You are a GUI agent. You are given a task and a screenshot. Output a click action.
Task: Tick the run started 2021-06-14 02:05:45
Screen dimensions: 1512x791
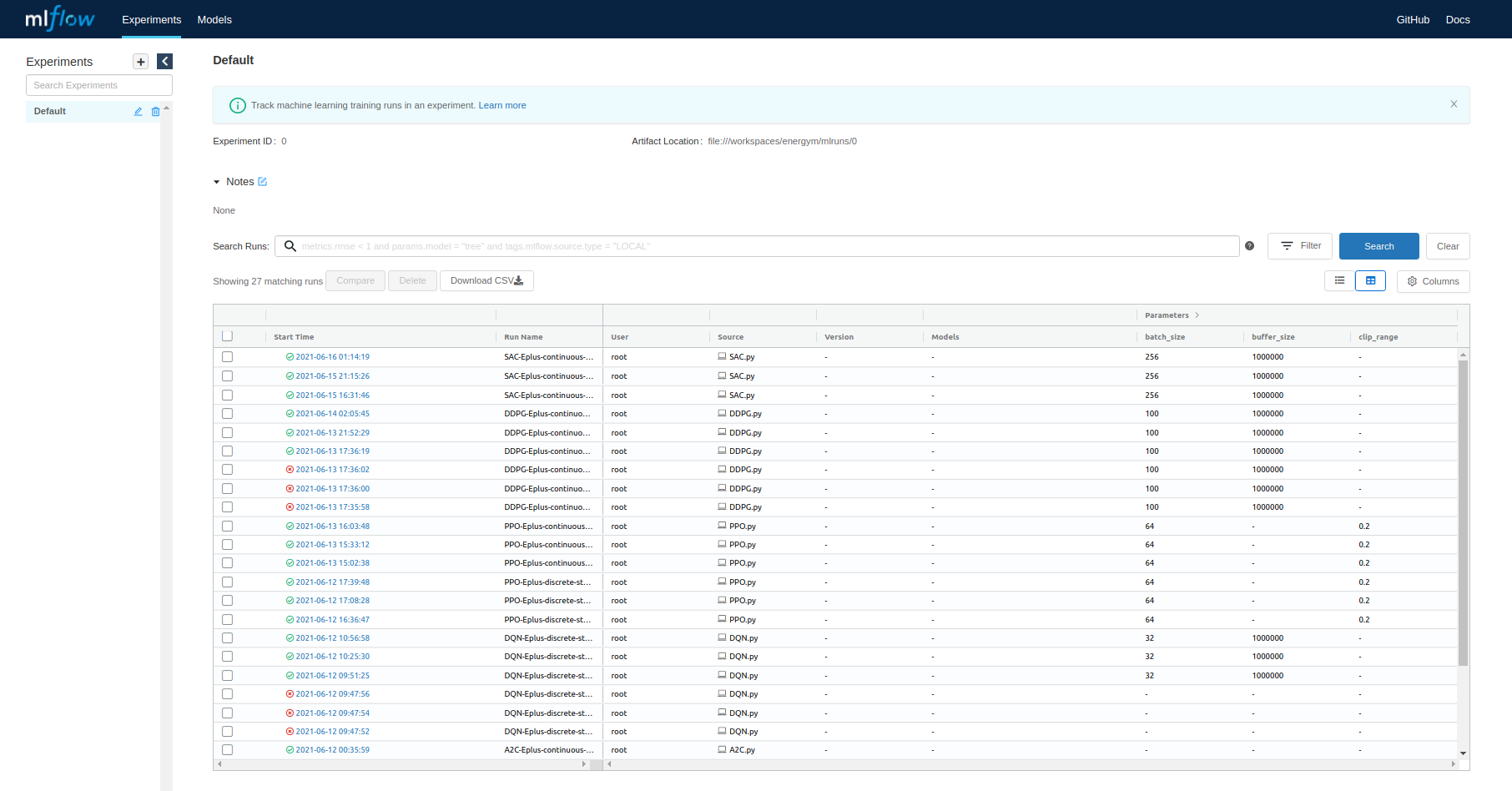(x=227, y=414)
